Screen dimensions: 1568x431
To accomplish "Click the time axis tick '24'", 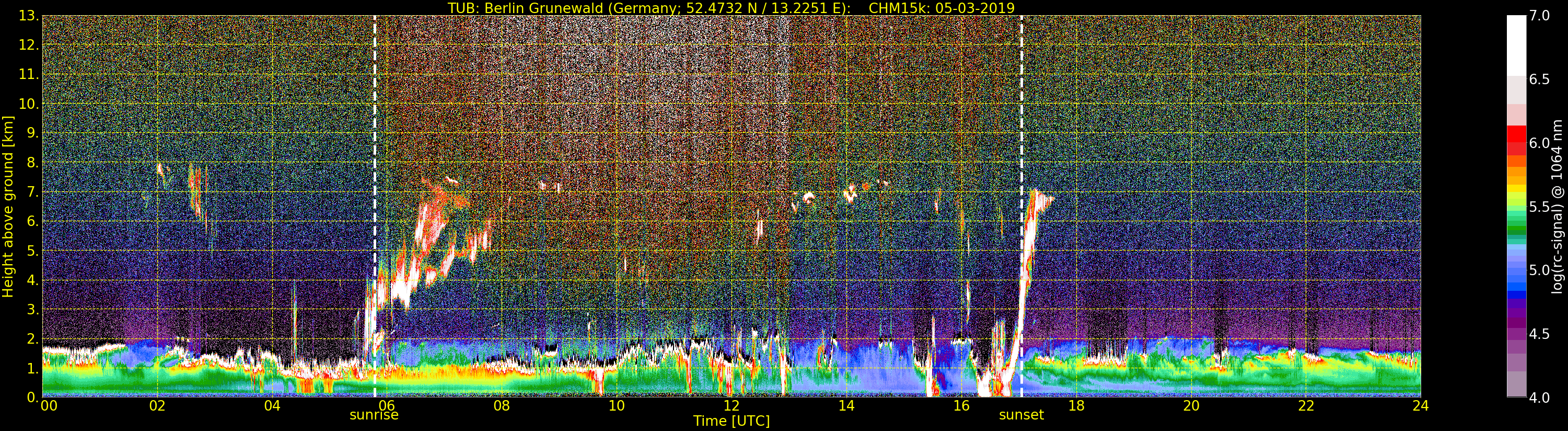I will (1421, 406).
